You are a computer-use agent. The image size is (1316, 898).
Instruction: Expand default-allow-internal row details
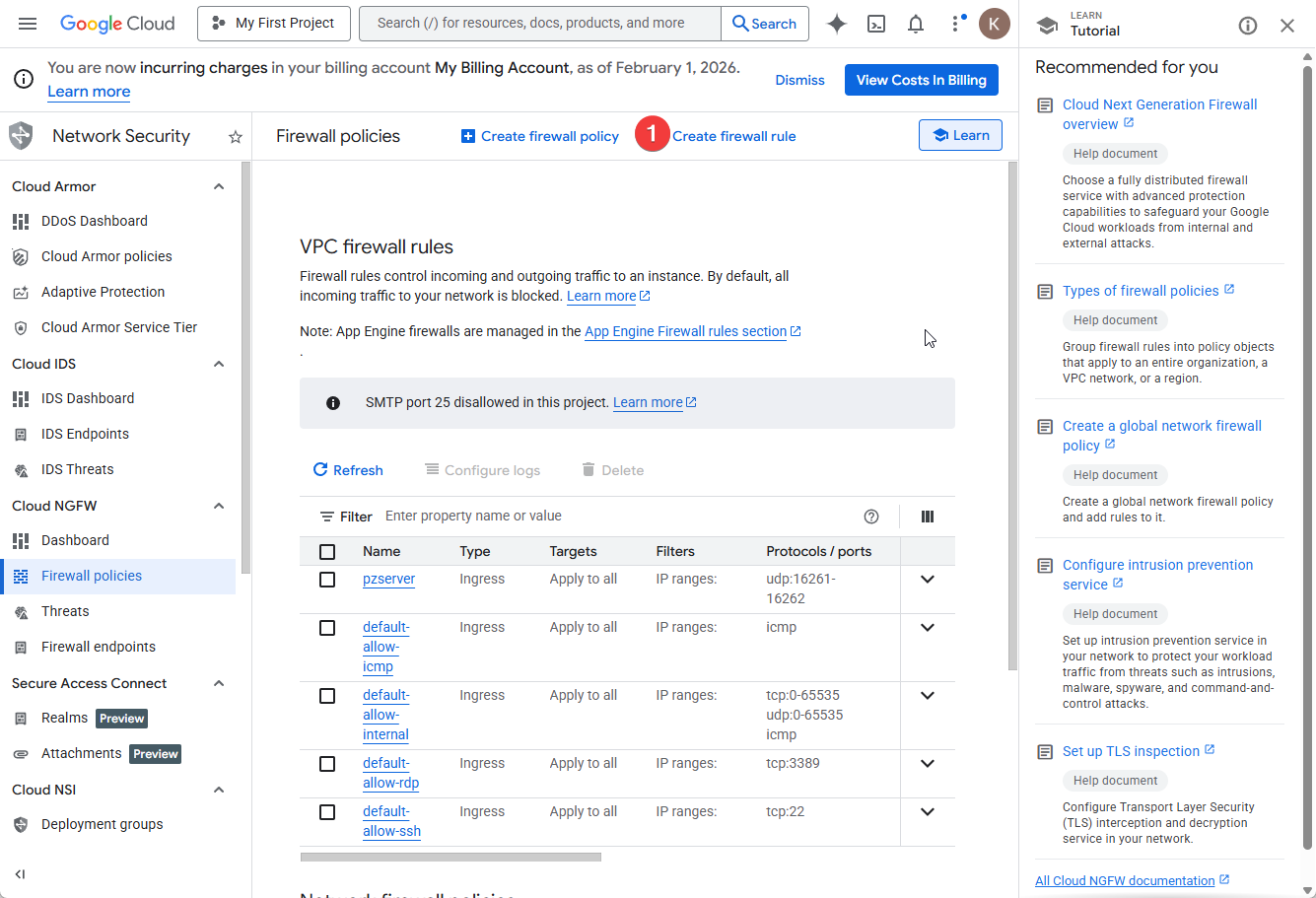(928, 696)
